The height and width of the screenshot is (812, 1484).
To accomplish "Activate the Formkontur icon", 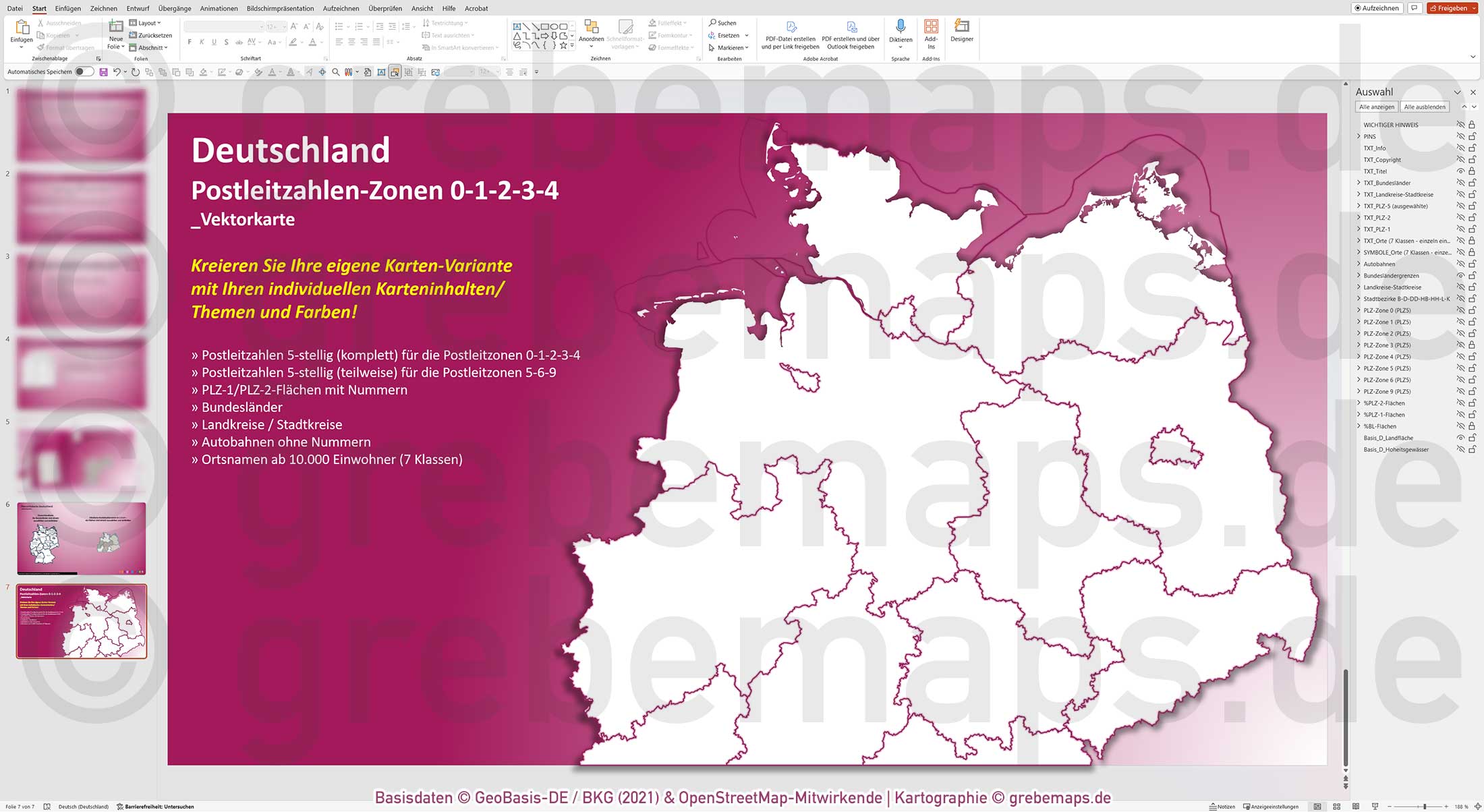I will pyautogui.click(x=651, y=35).
